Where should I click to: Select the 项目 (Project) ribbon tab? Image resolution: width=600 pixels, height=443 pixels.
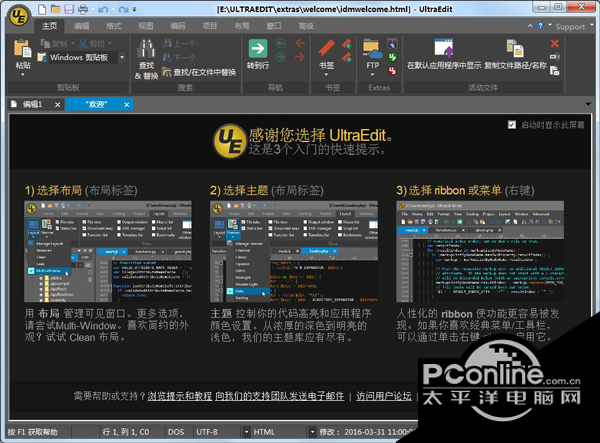point(210,26)
